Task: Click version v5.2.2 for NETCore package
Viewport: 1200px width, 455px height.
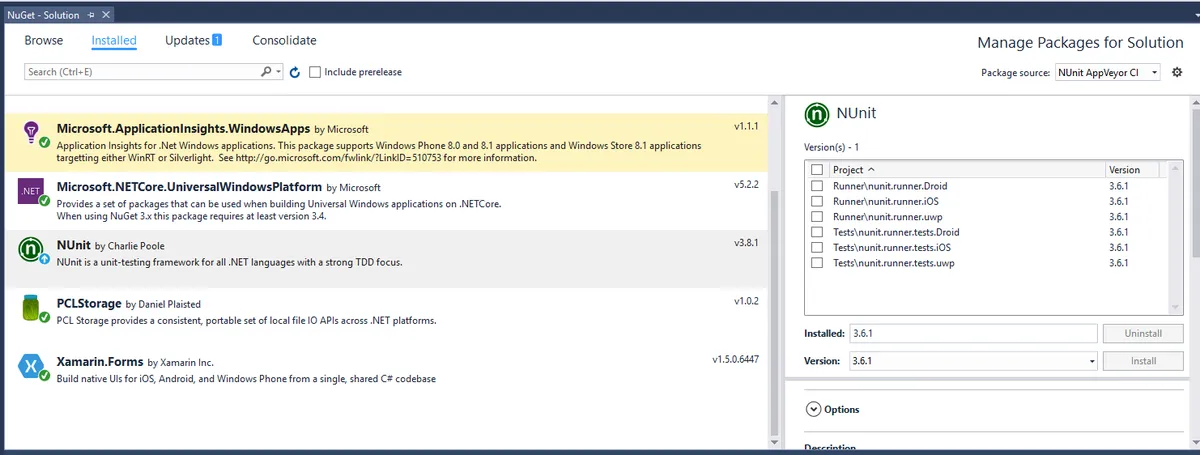Action: (747, 184)
